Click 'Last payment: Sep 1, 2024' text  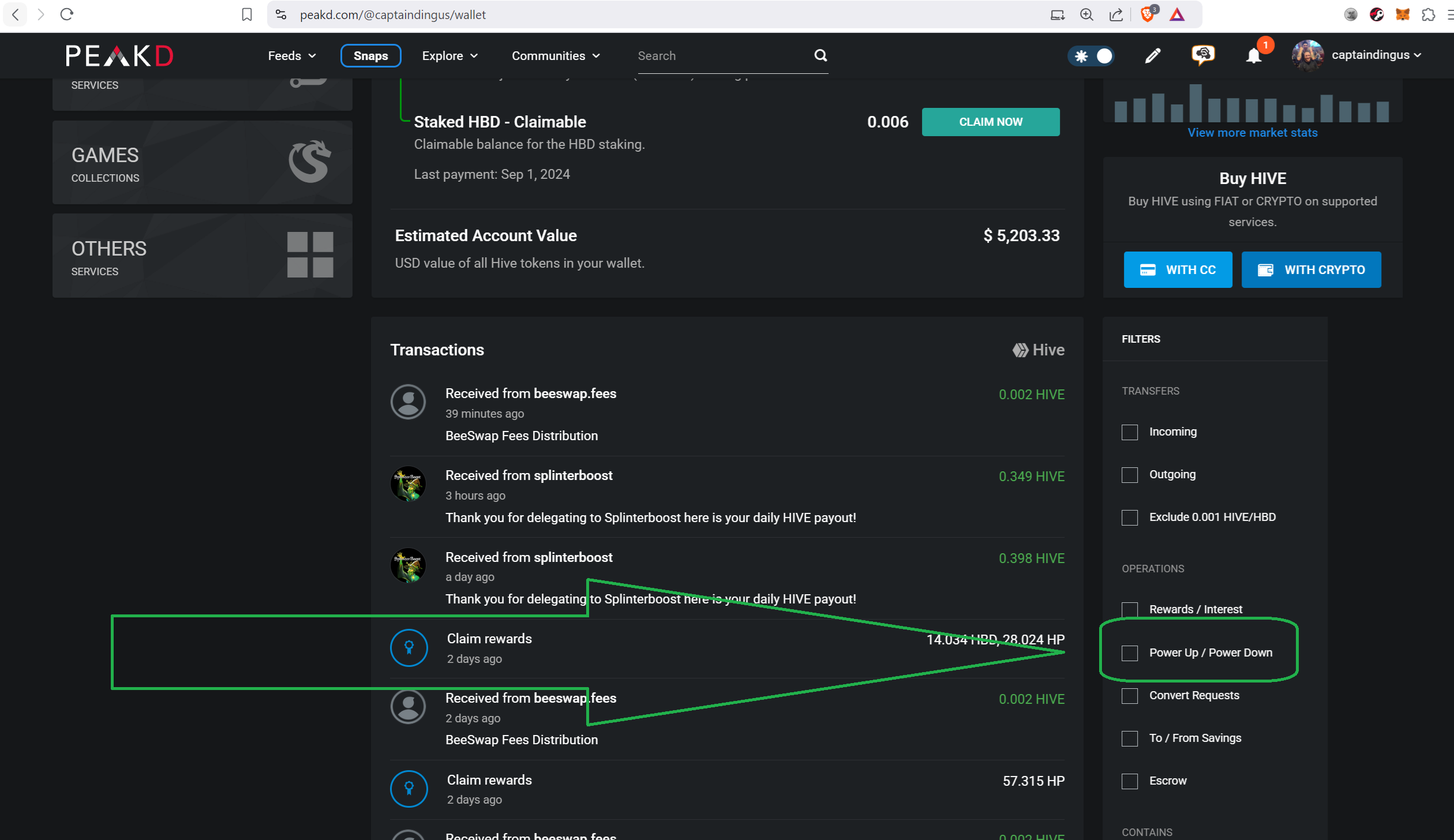[492, 174]
